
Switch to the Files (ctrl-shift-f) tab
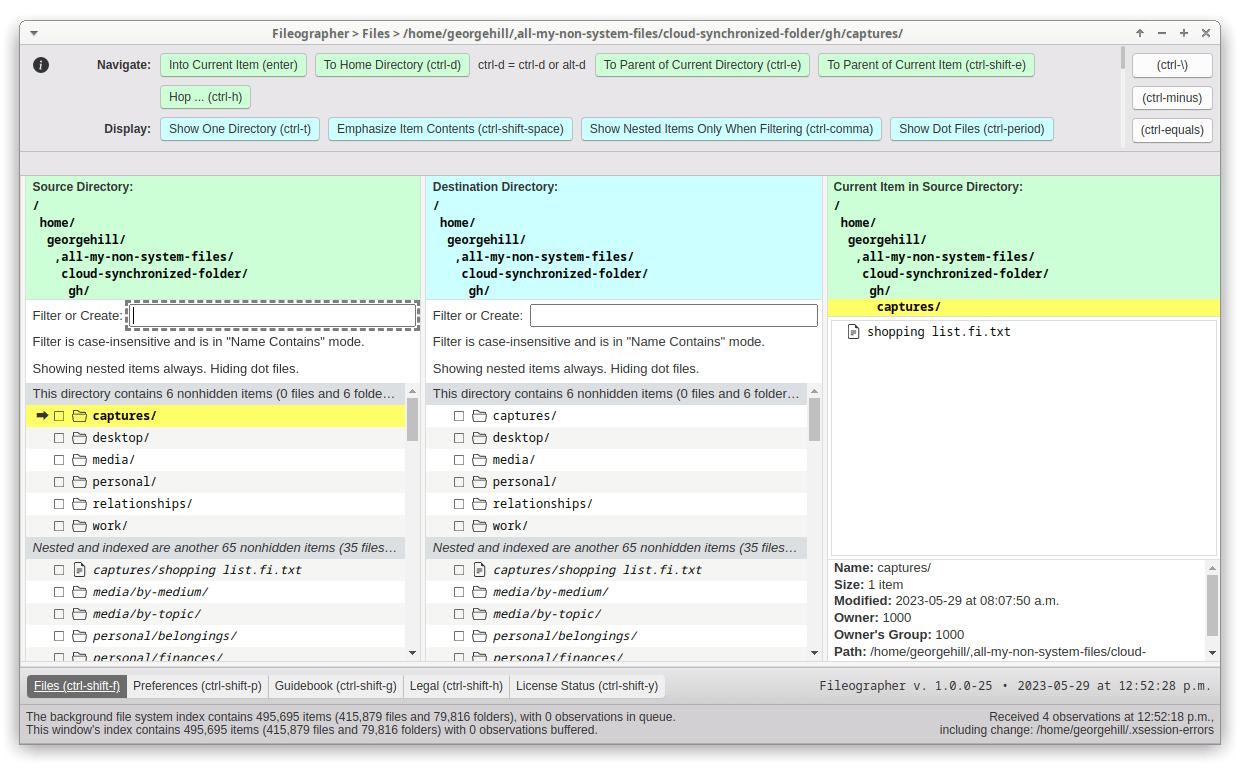point(76,686)
